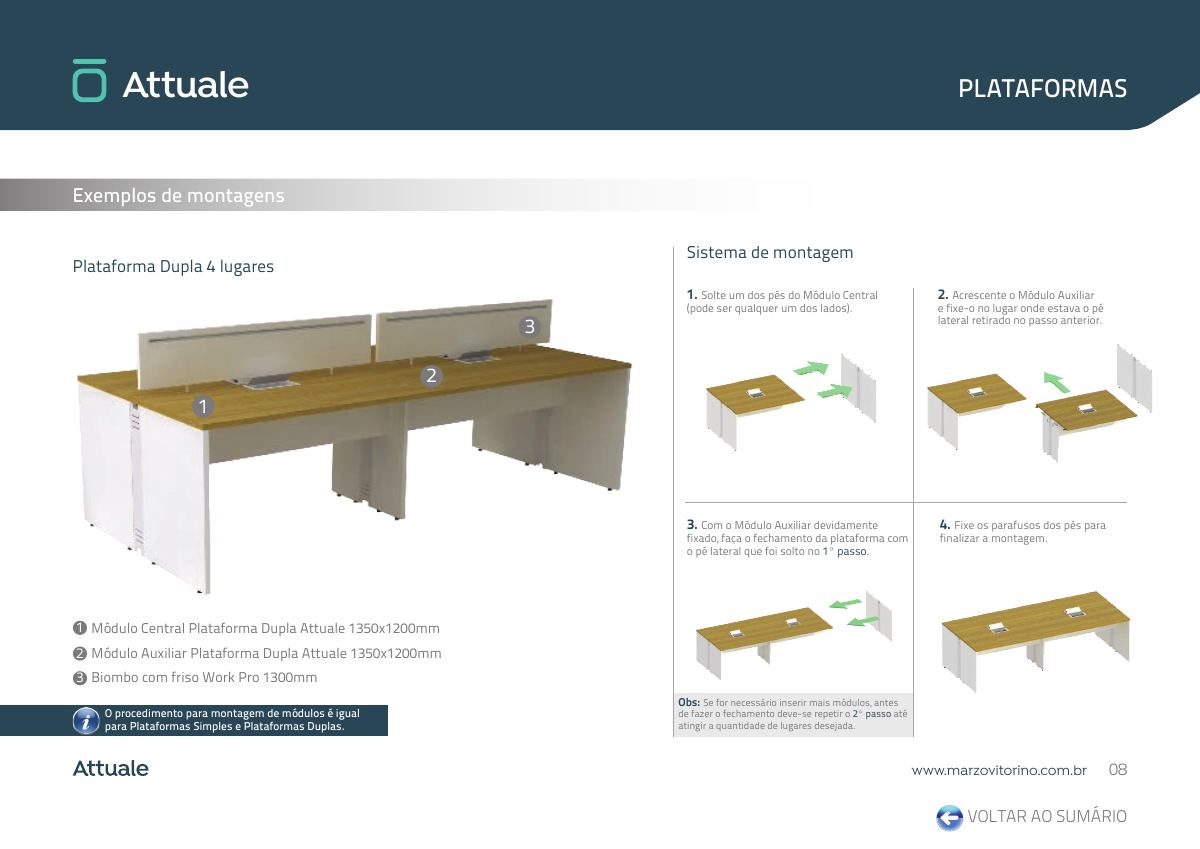The height and width of the screenshot is (849, 1200).
Task: Click step 3 text Com o Módulo Auxiliar devidamente
Action: click(x=797, y=538)
